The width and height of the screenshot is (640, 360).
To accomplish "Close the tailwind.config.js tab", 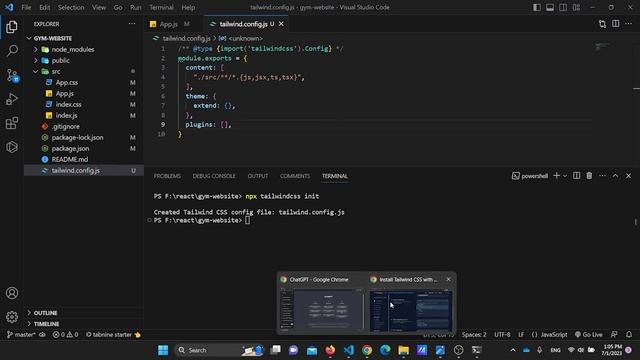I will (281, 24).
